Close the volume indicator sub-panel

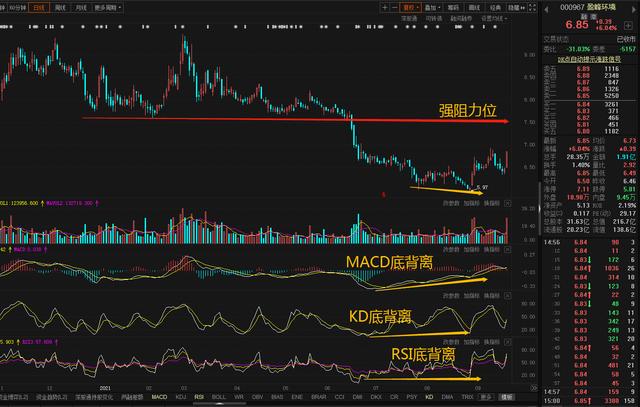(x=507, y=203)
